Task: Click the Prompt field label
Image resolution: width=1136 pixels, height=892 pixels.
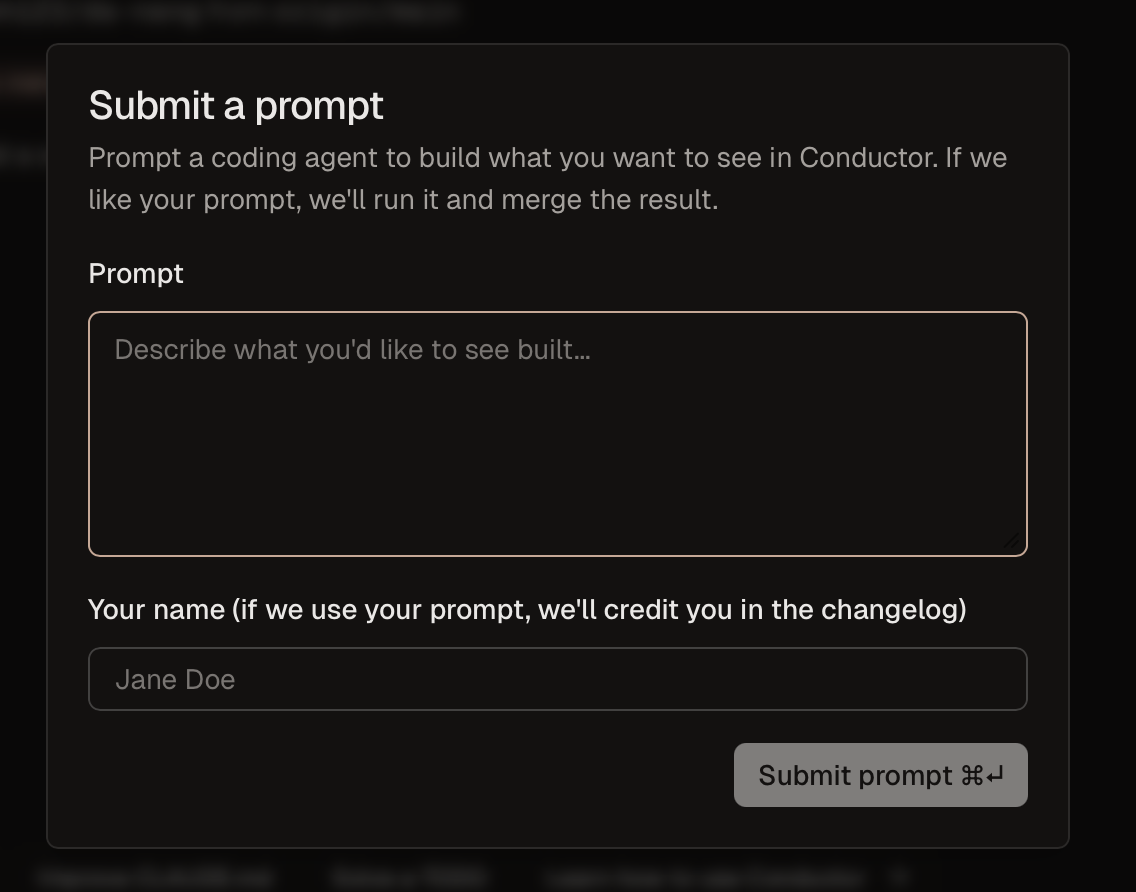Action: tap(136, 273)
